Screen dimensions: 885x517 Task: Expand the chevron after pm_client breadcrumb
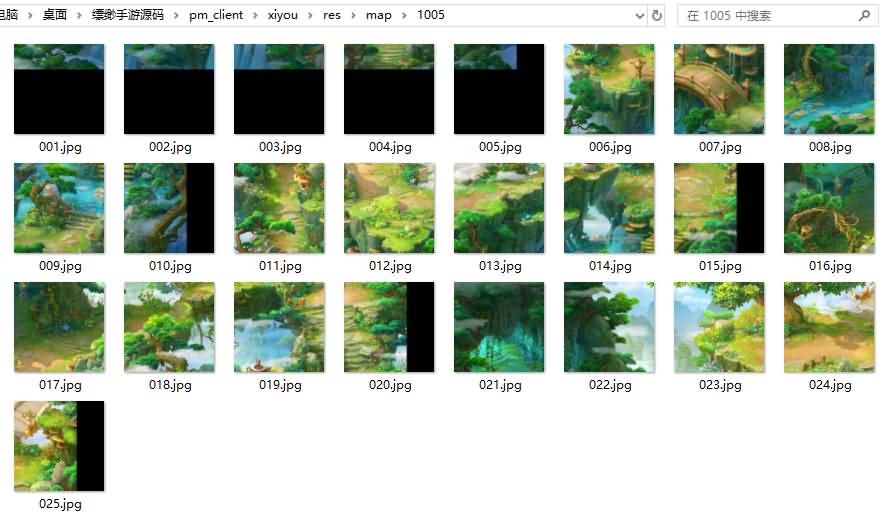[257, 16]
